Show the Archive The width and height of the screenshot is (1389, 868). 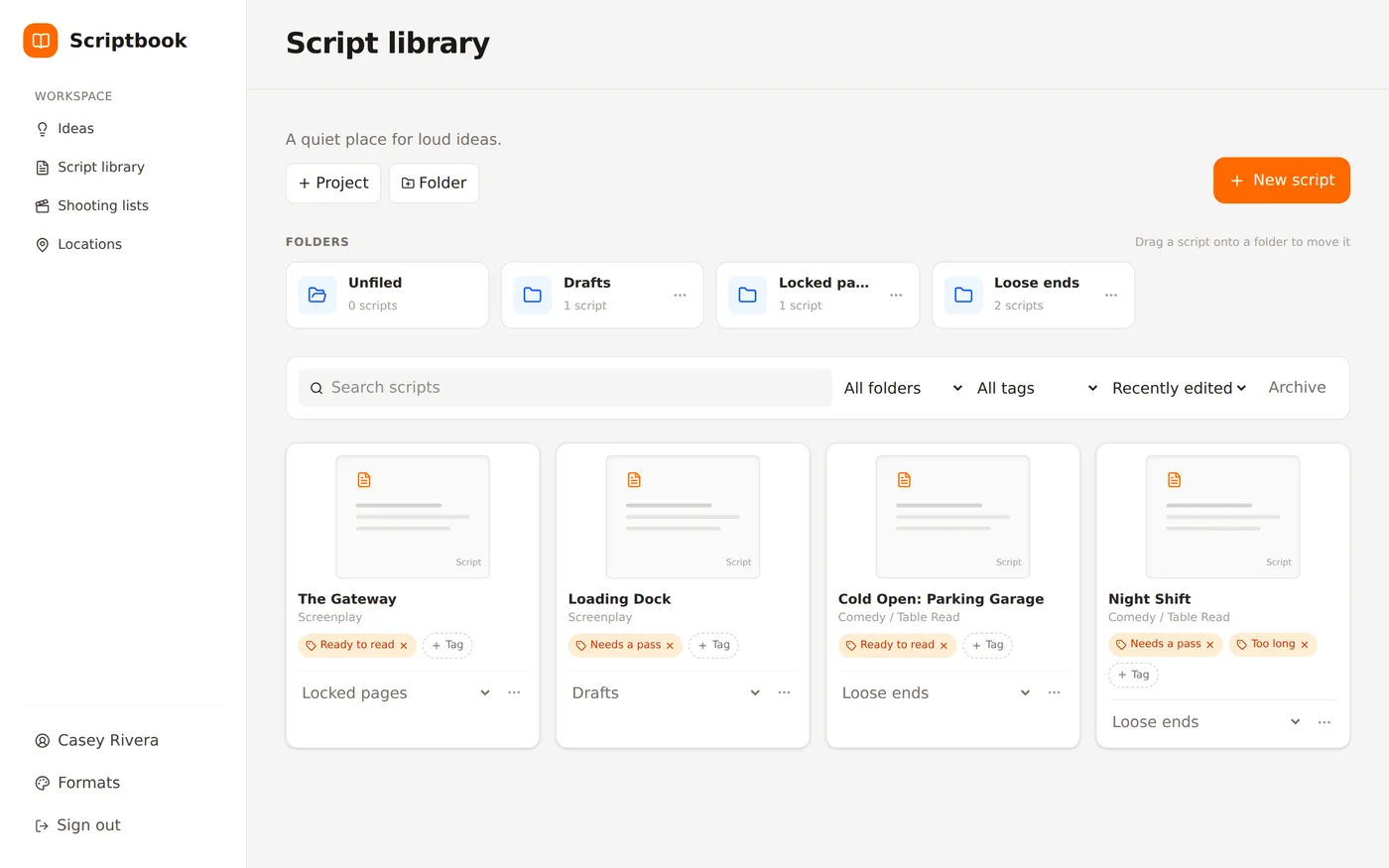[x=1297, y=388]
